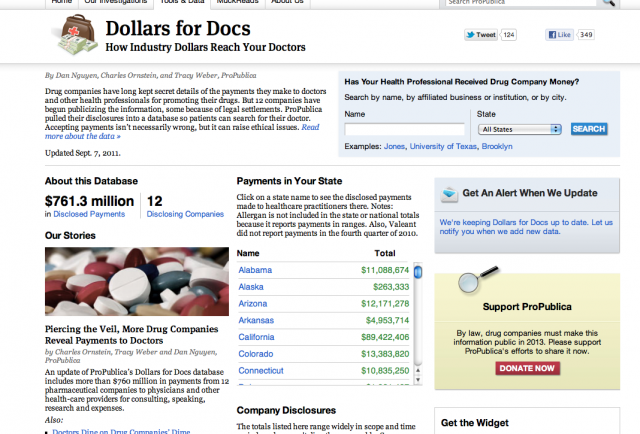Click the Get An Alert When We Update heading

tap(530, 193)
